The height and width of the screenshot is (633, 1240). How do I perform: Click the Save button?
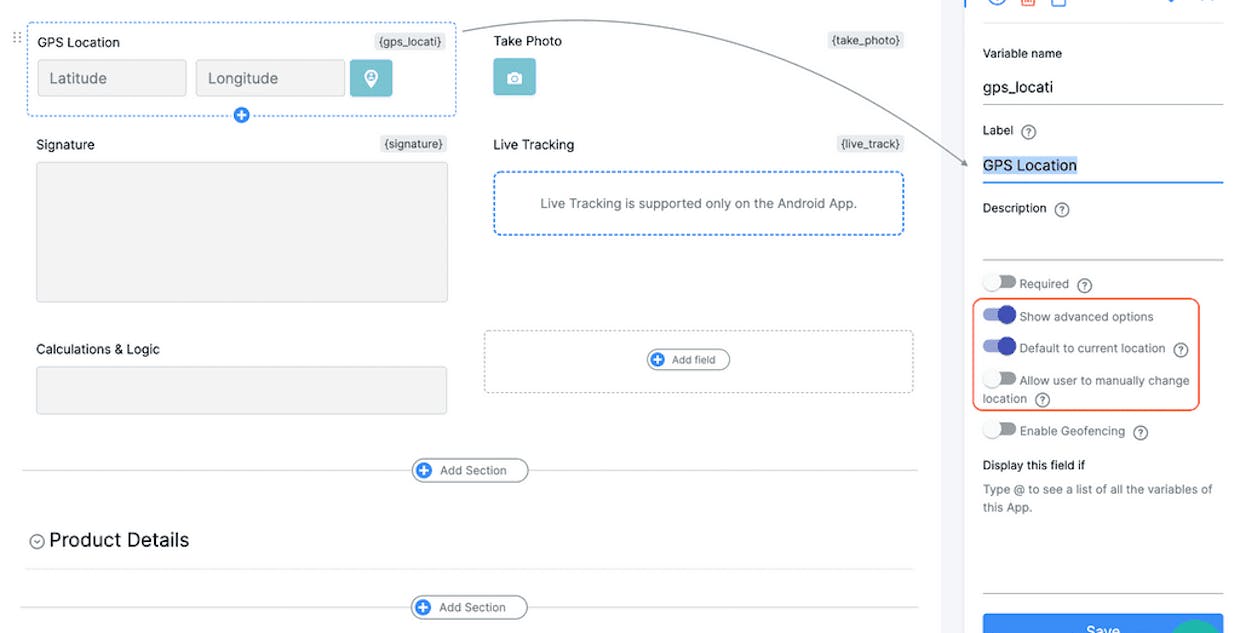point(1102,624)
